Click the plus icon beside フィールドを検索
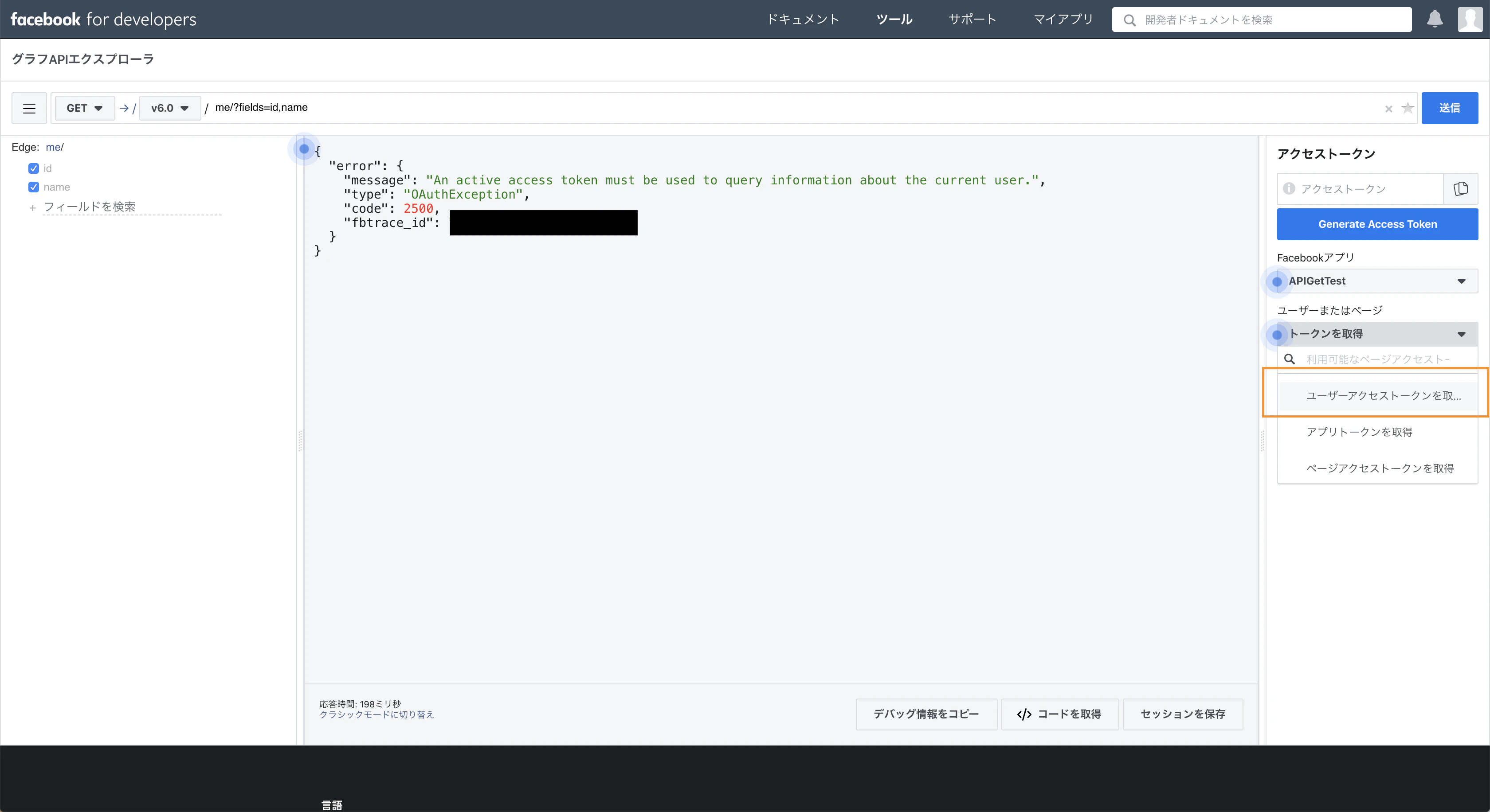The image size is (1490, 812). (32, 207)
